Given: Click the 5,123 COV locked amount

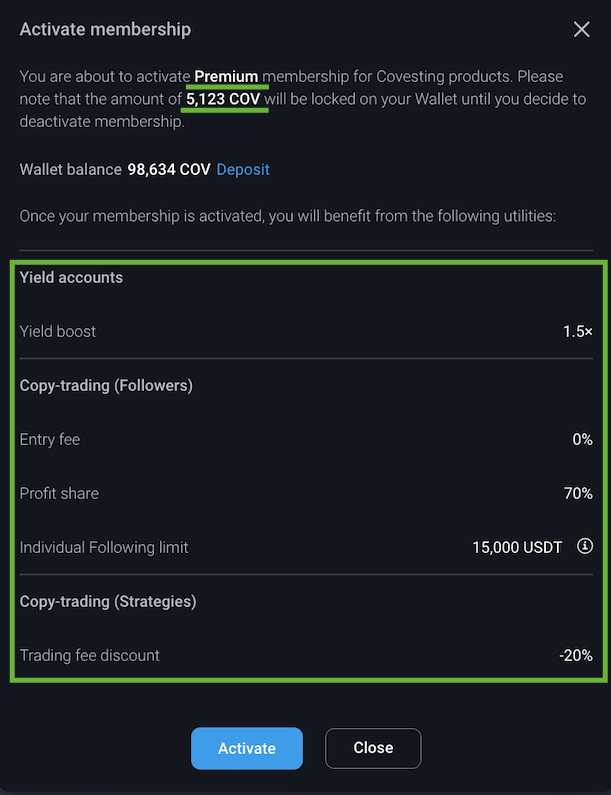Looking at the screenshot, I should click(223, 99).
